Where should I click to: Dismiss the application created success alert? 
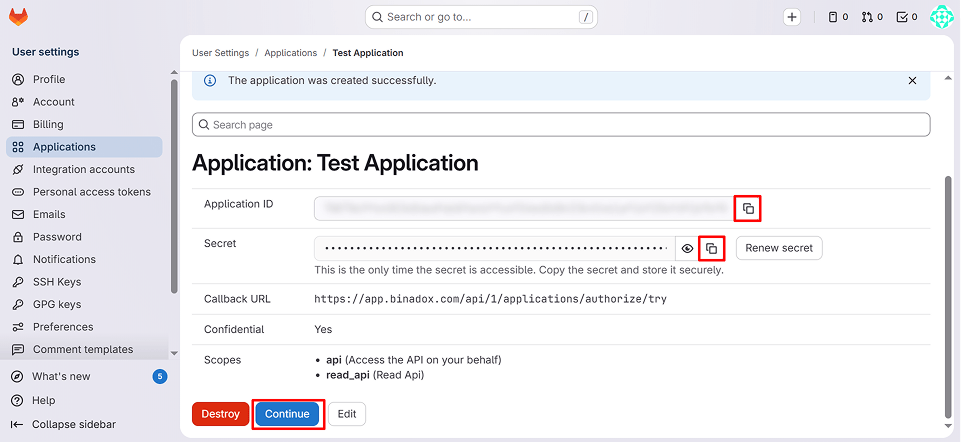912,81
